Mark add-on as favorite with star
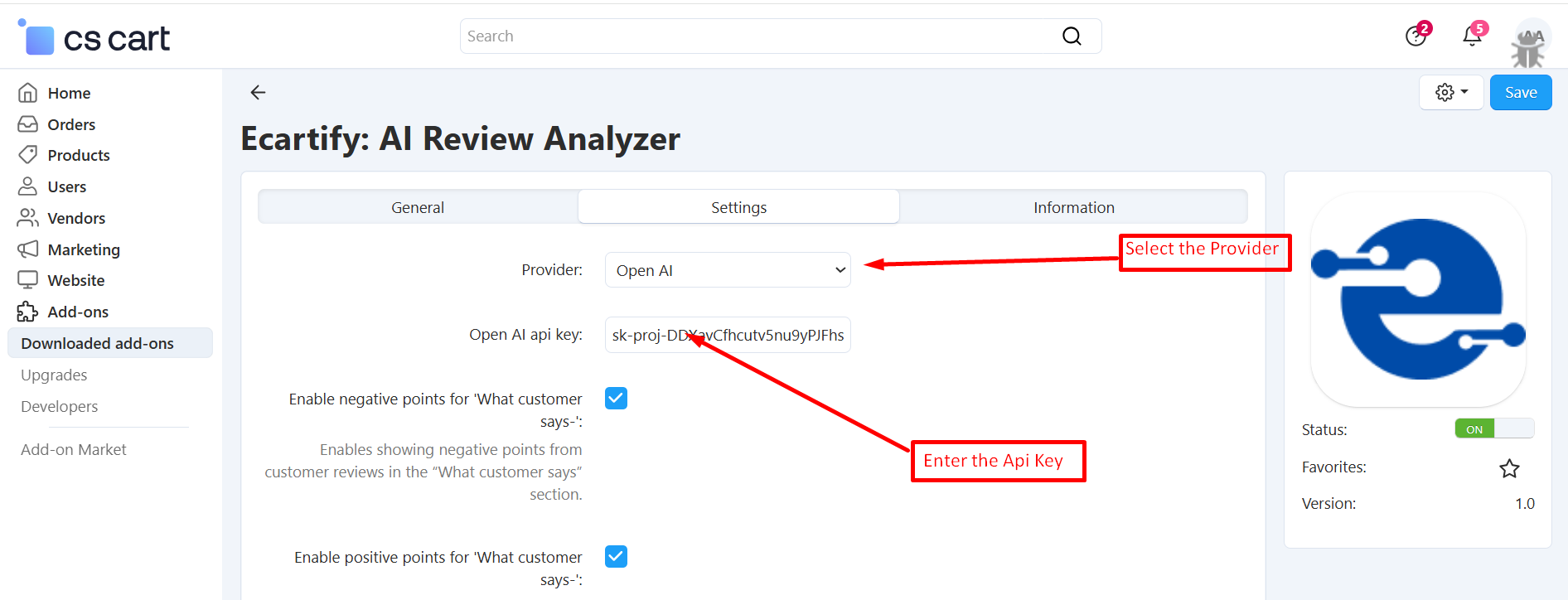The image size is (1568, 600). click(1509, 469)
